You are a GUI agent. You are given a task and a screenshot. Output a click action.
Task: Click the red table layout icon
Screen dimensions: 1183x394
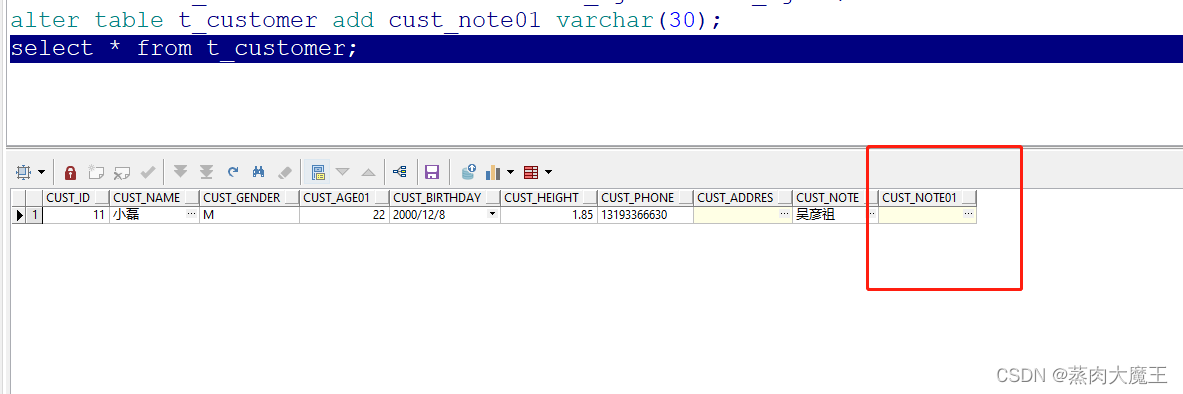click(531, 172)
